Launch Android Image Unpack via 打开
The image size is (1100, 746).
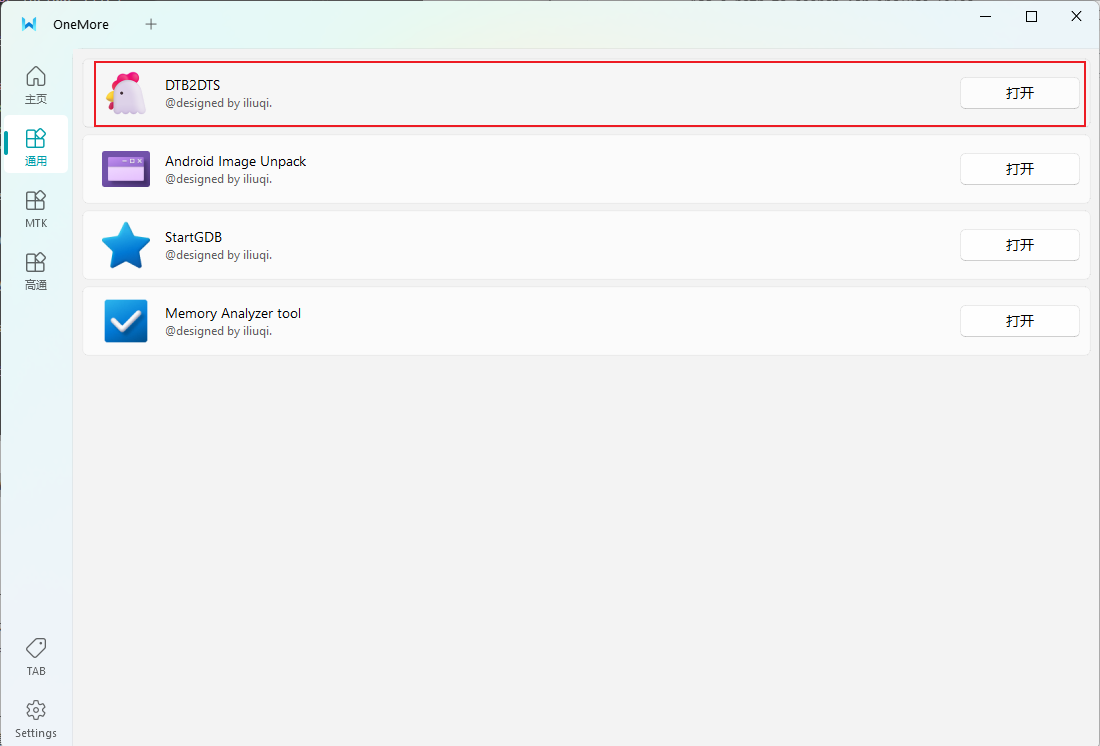pyautogui.click(x=1019, y=169)
